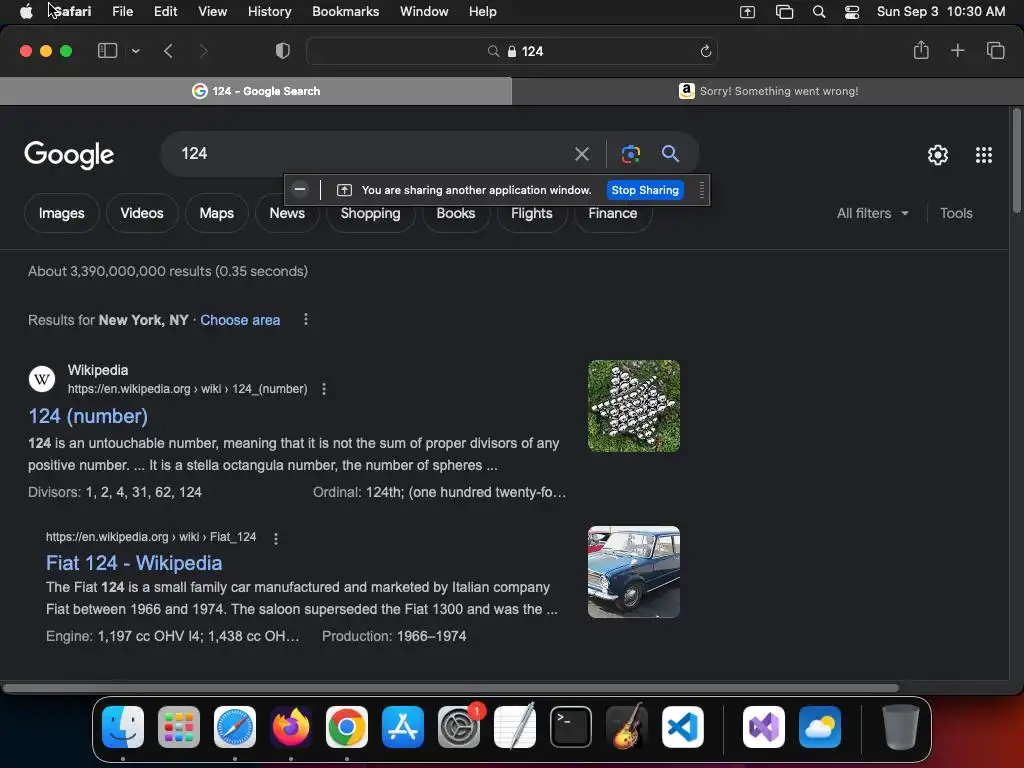Open more options beside Choose area
Image resolution: width=1024 pixels, height=768 pixels.
[x=306, y=319]
